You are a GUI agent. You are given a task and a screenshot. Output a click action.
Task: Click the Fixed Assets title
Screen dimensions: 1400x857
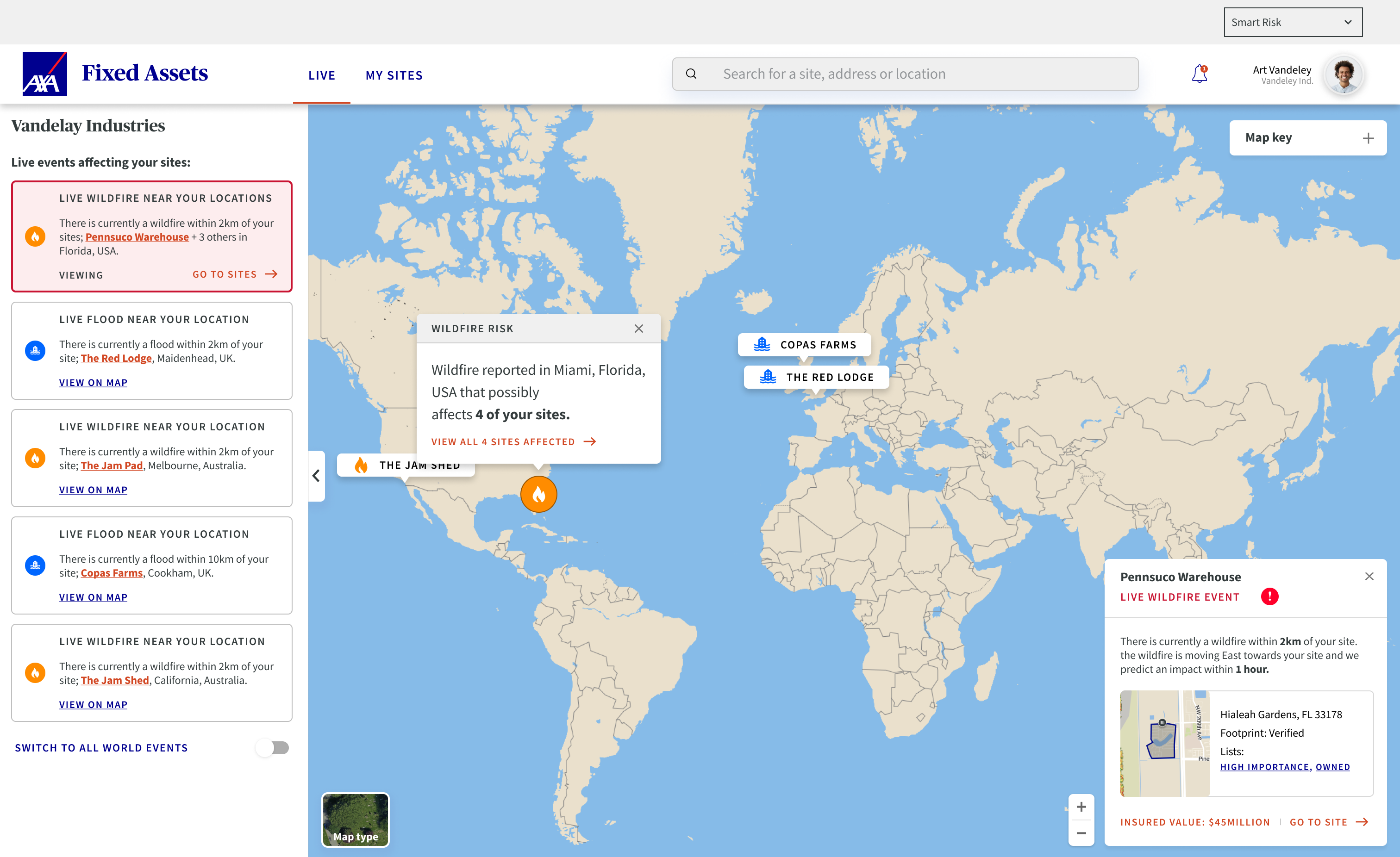[x=145, y=73]
